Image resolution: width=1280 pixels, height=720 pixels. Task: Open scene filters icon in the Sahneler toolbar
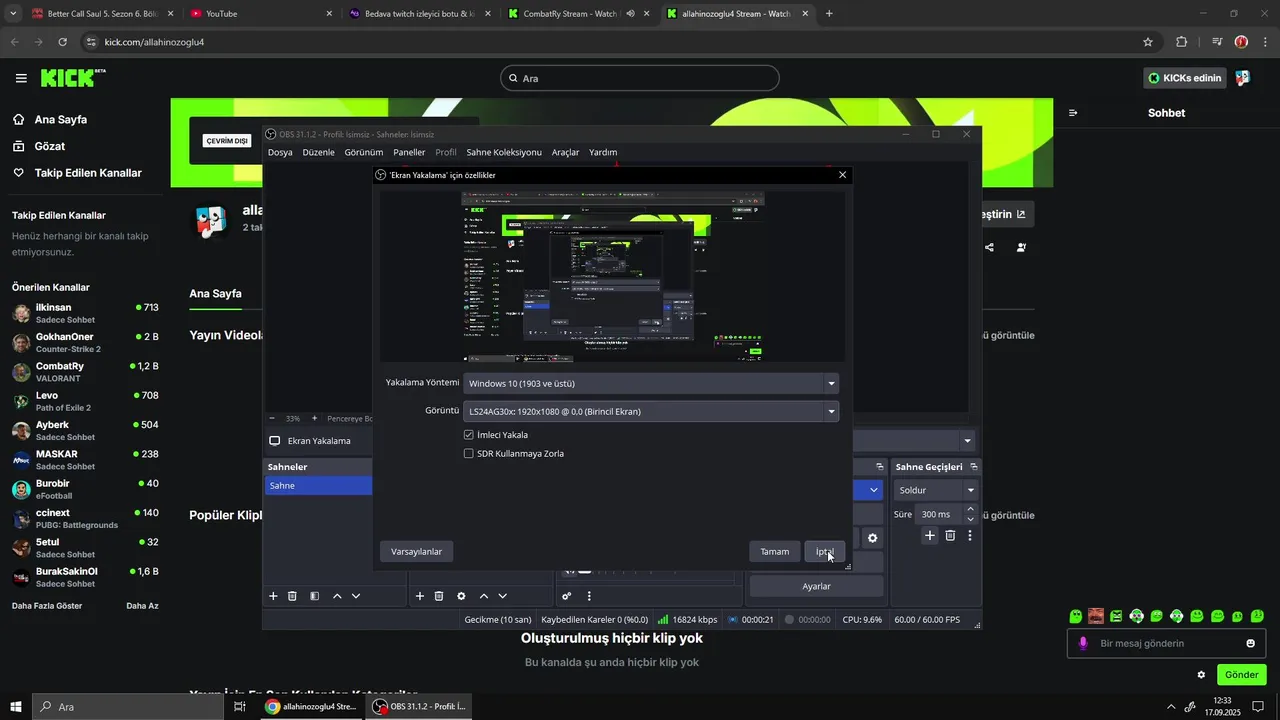click(314, 596)
